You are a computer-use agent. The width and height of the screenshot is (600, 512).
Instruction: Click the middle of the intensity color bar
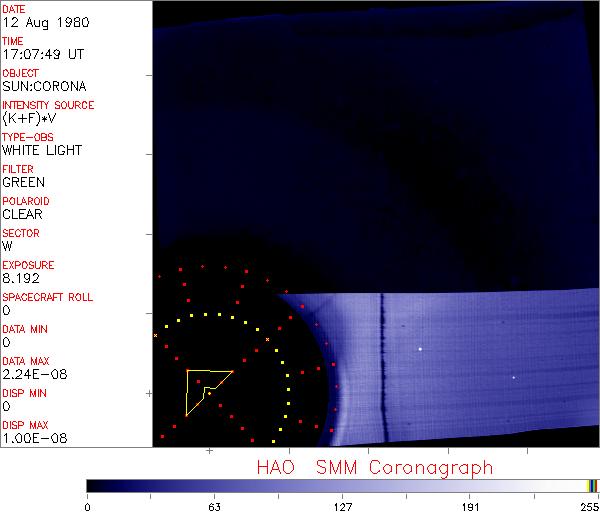point(342,485)
